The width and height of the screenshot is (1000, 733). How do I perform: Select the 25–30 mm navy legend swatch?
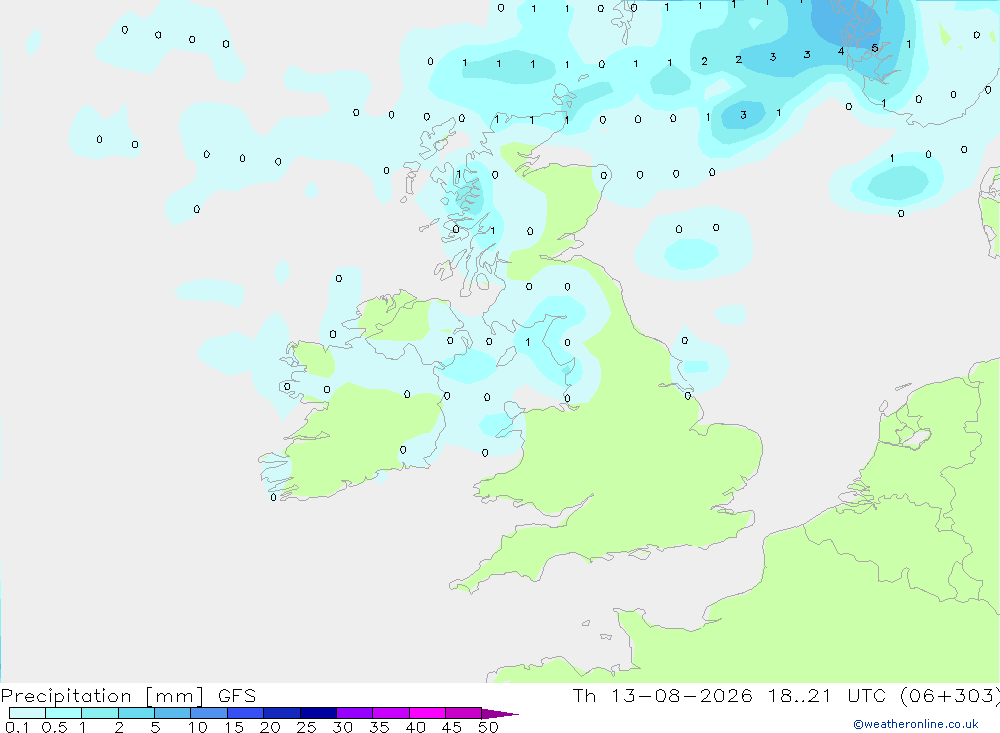(318, 713)
